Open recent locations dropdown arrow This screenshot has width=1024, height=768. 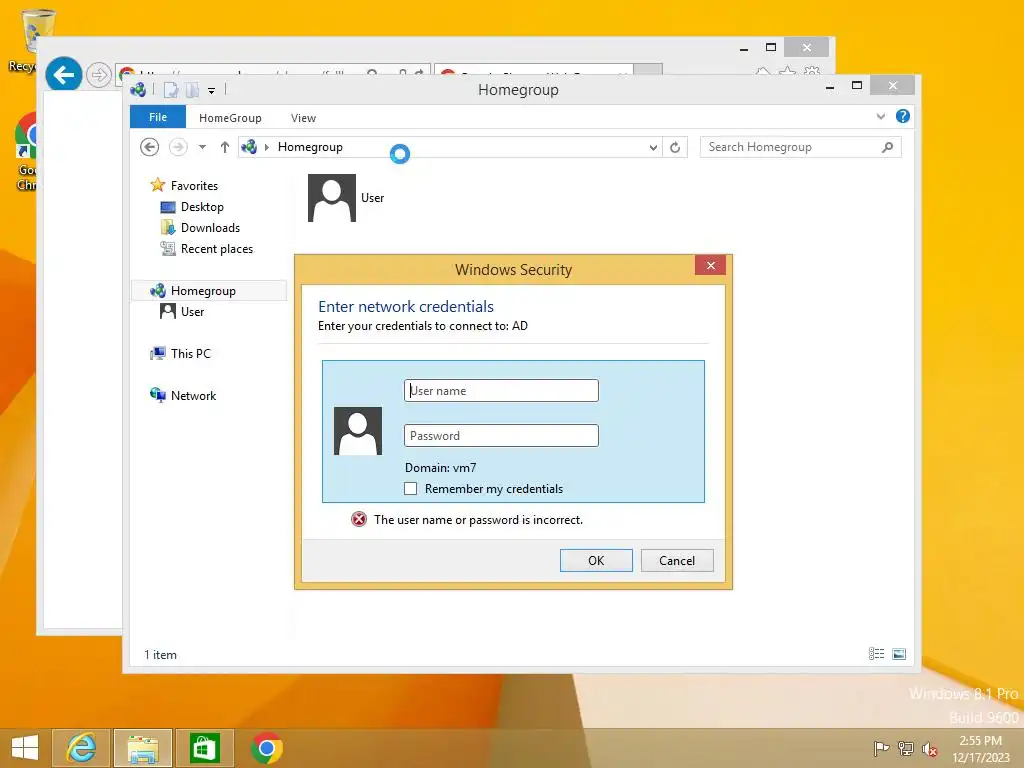(202, 147)
